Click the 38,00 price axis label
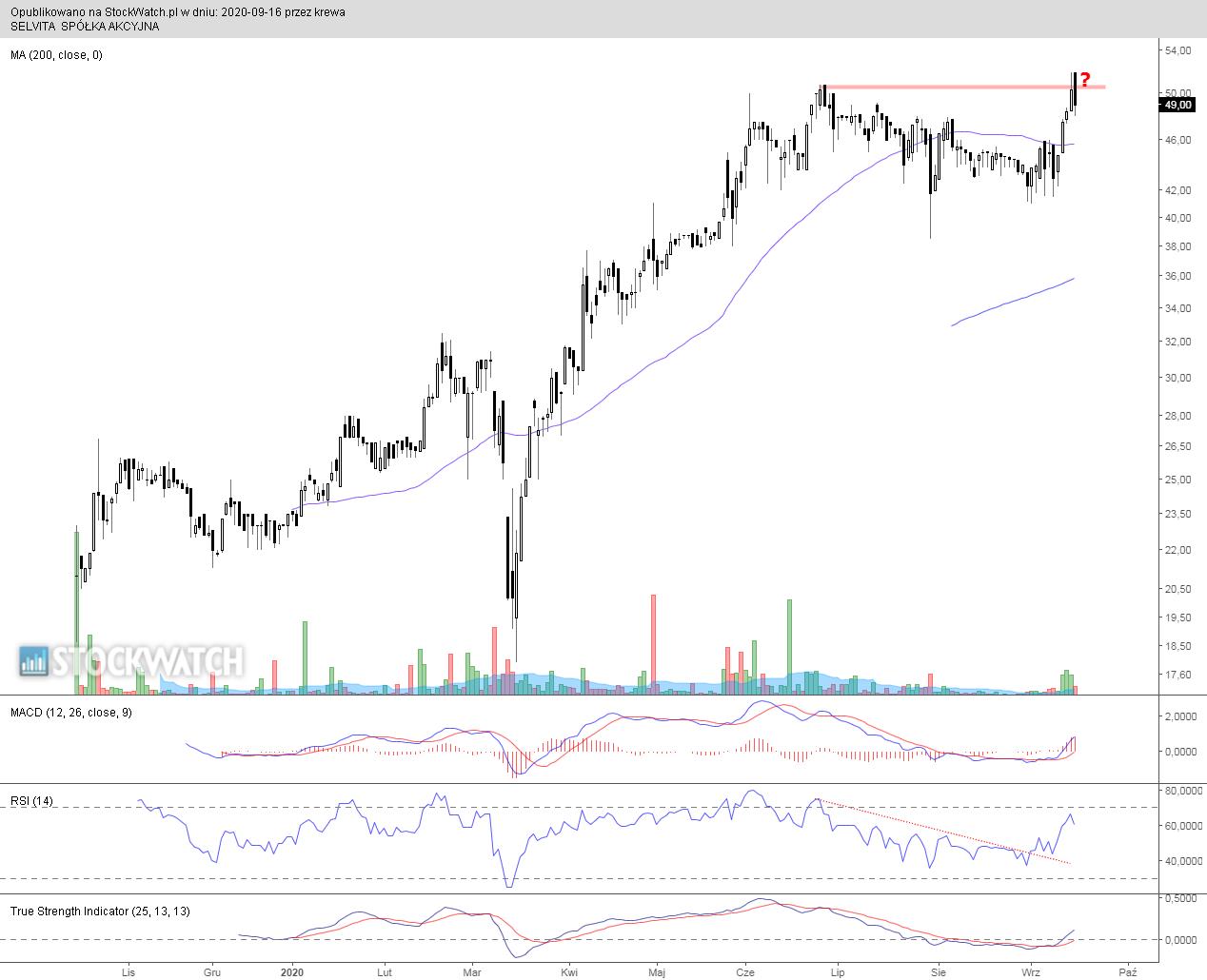1207x980 pixels. pos(1178,246)
